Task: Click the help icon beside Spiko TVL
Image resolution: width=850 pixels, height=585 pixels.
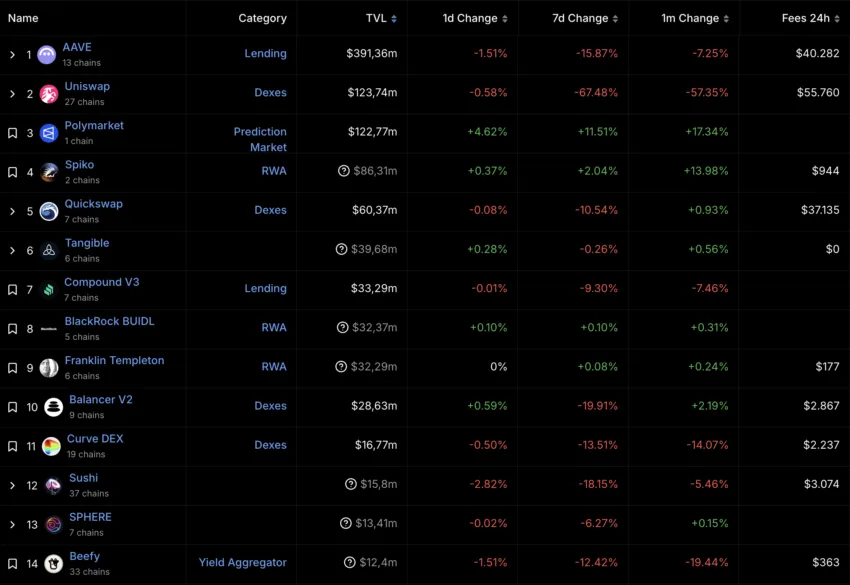Action: (x=344, y=171)
